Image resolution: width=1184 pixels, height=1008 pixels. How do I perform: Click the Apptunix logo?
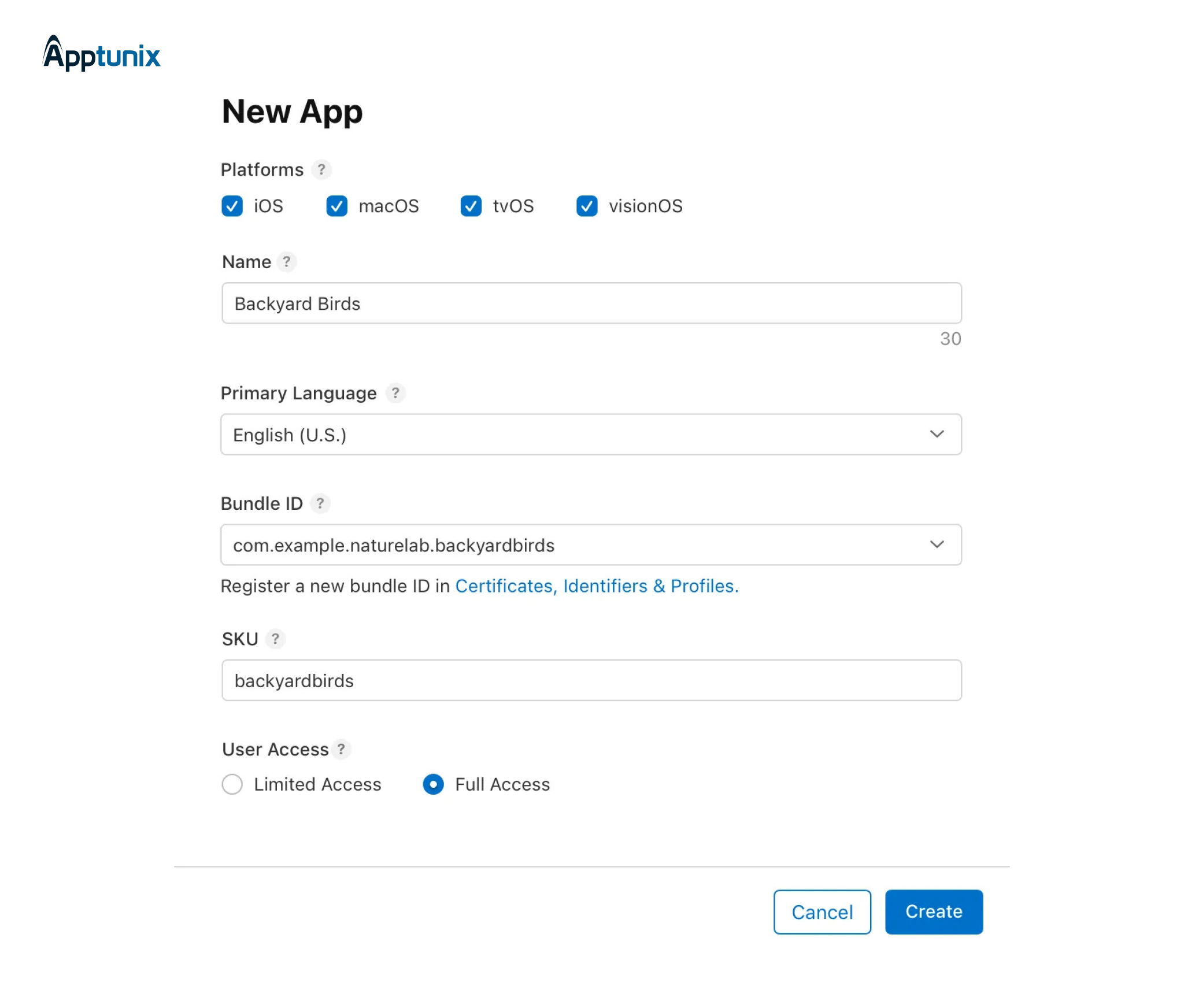click(x=102, y=55)
